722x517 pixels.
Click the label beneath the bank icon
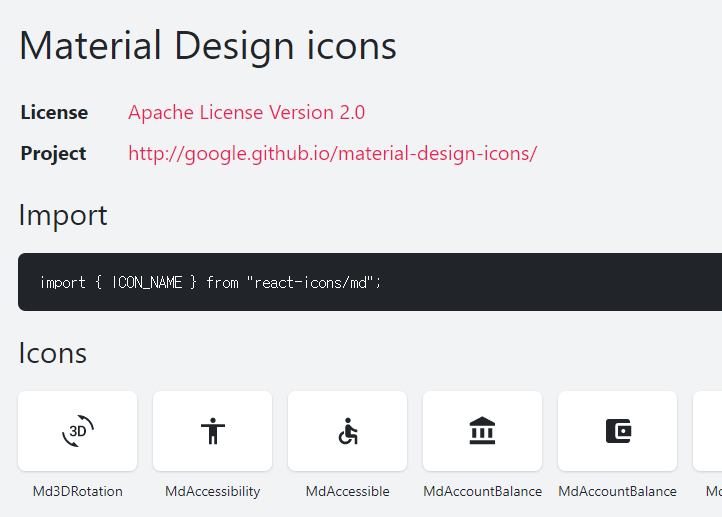click(x=482, y=491)
